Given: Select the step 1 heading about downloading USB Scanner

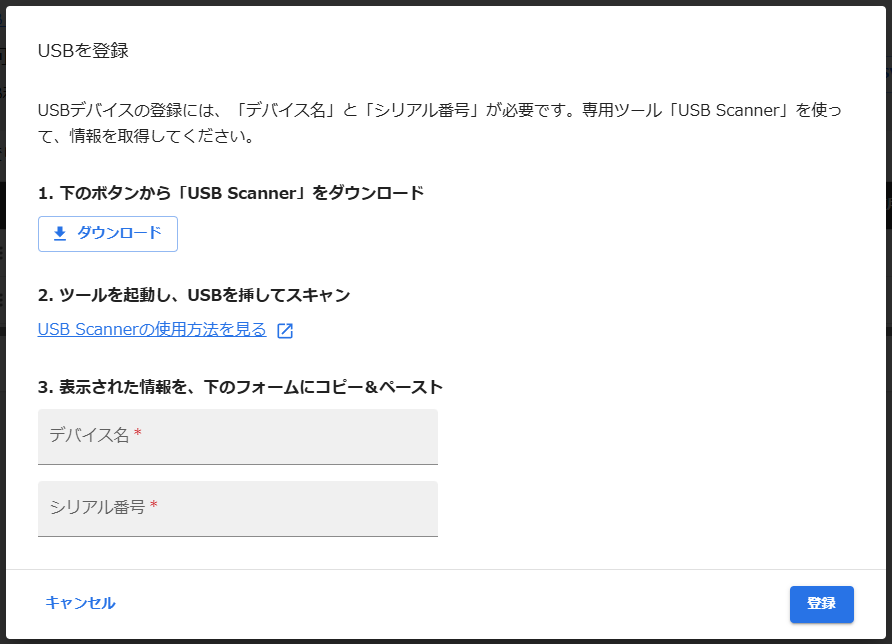Looking at the screenshot, I should [231, 193].
